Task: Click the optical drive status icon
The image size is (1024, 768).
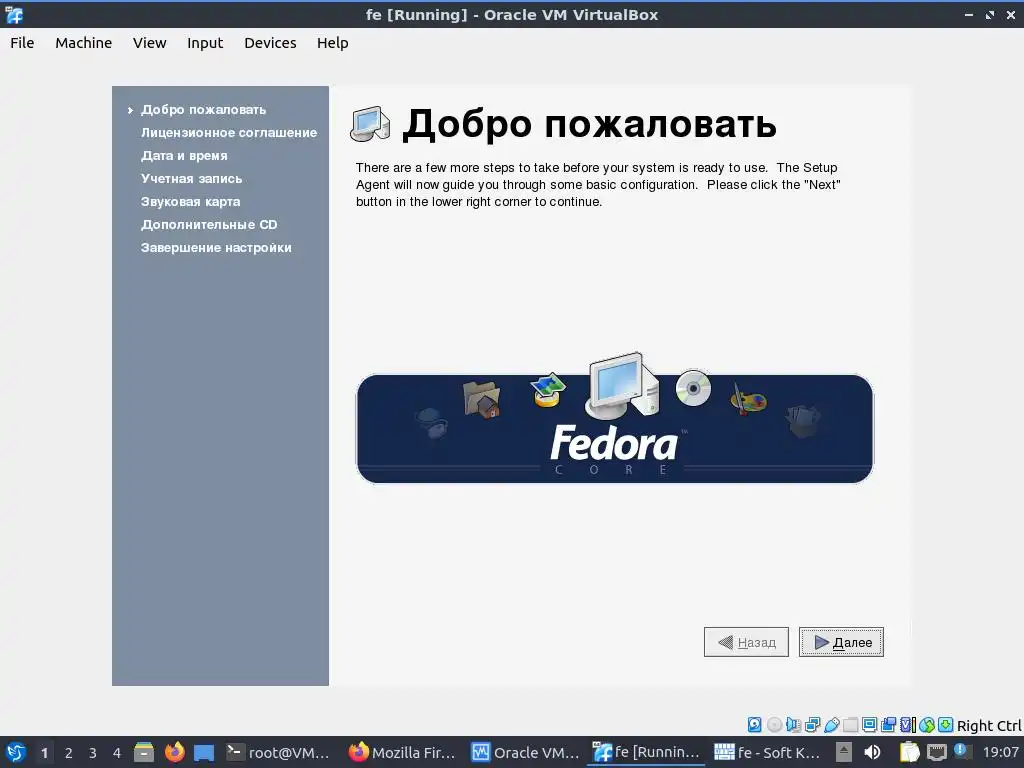Action: 775,724
